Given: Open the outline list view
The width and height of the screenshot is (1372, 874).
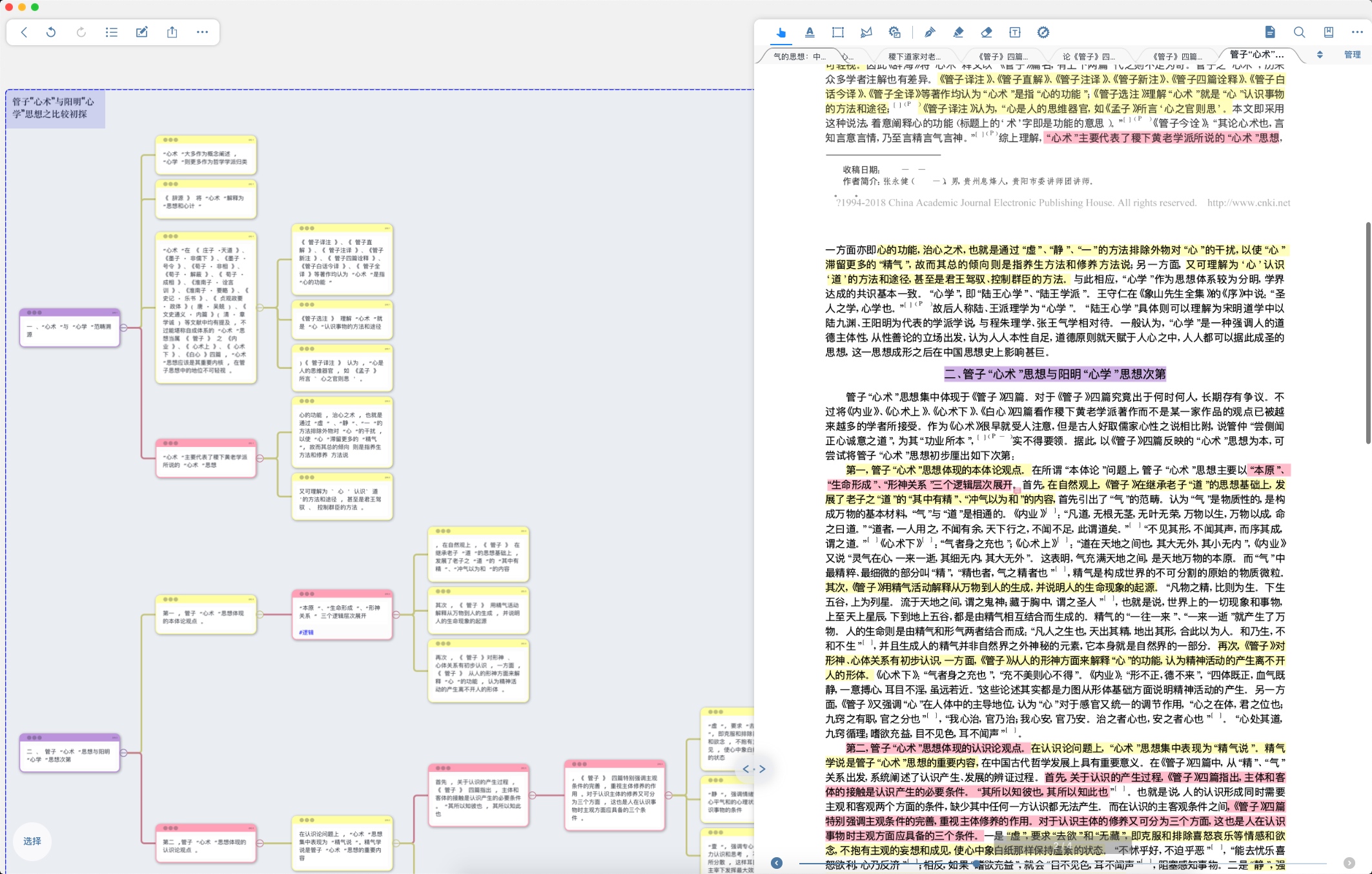Looking at the screenshot, I should pos(111,32).
